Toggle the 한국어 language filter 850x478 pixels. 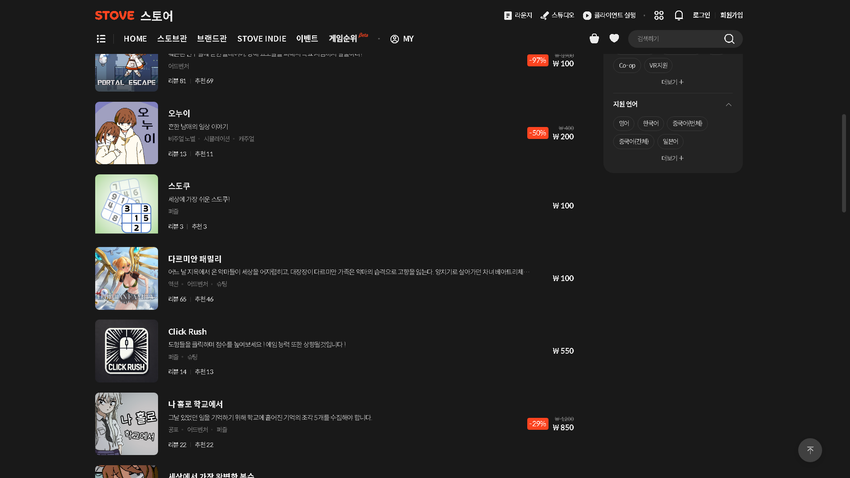[651, 124]
